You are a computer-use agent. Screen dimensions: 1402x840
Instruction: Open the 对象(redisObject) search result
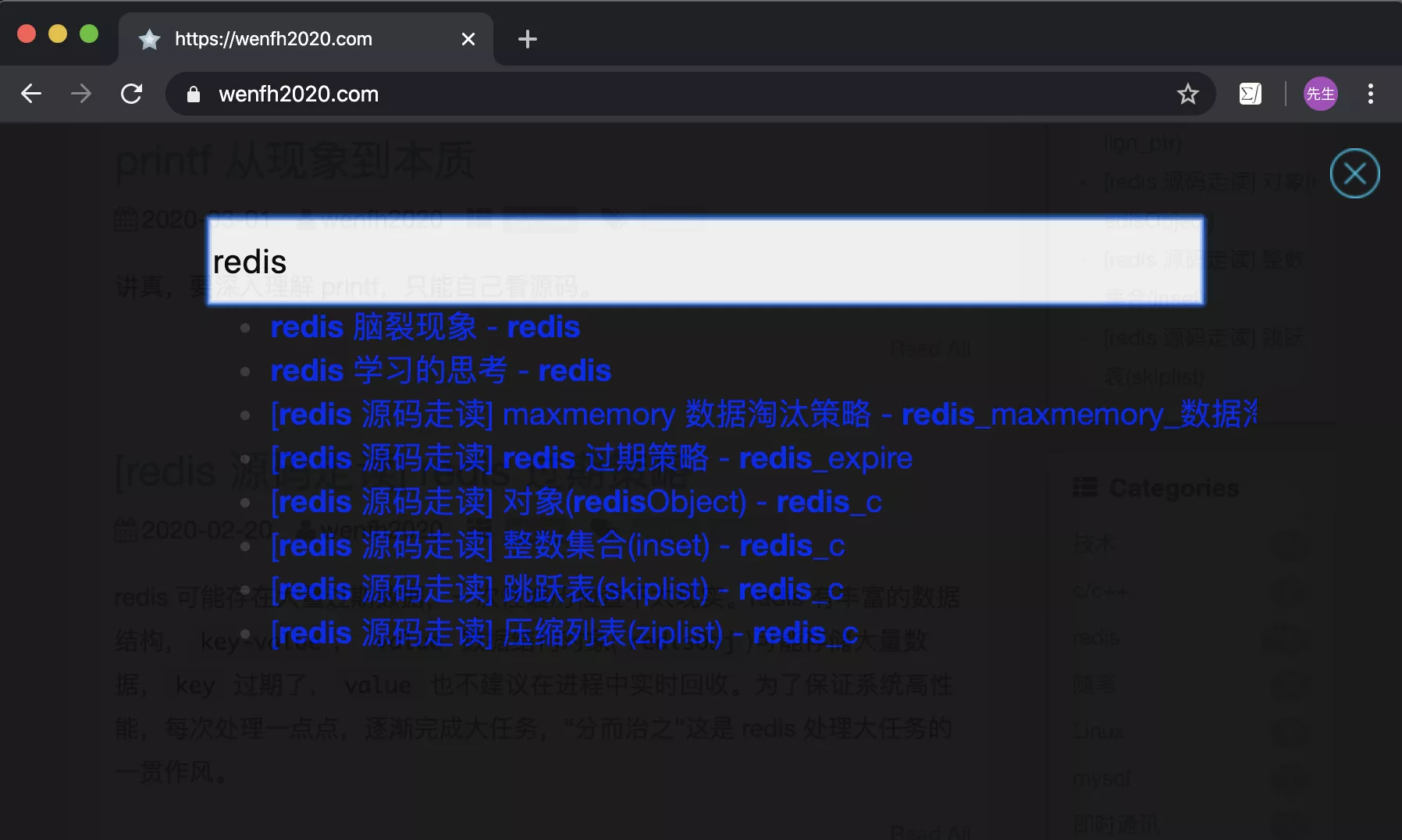(576, 502)
